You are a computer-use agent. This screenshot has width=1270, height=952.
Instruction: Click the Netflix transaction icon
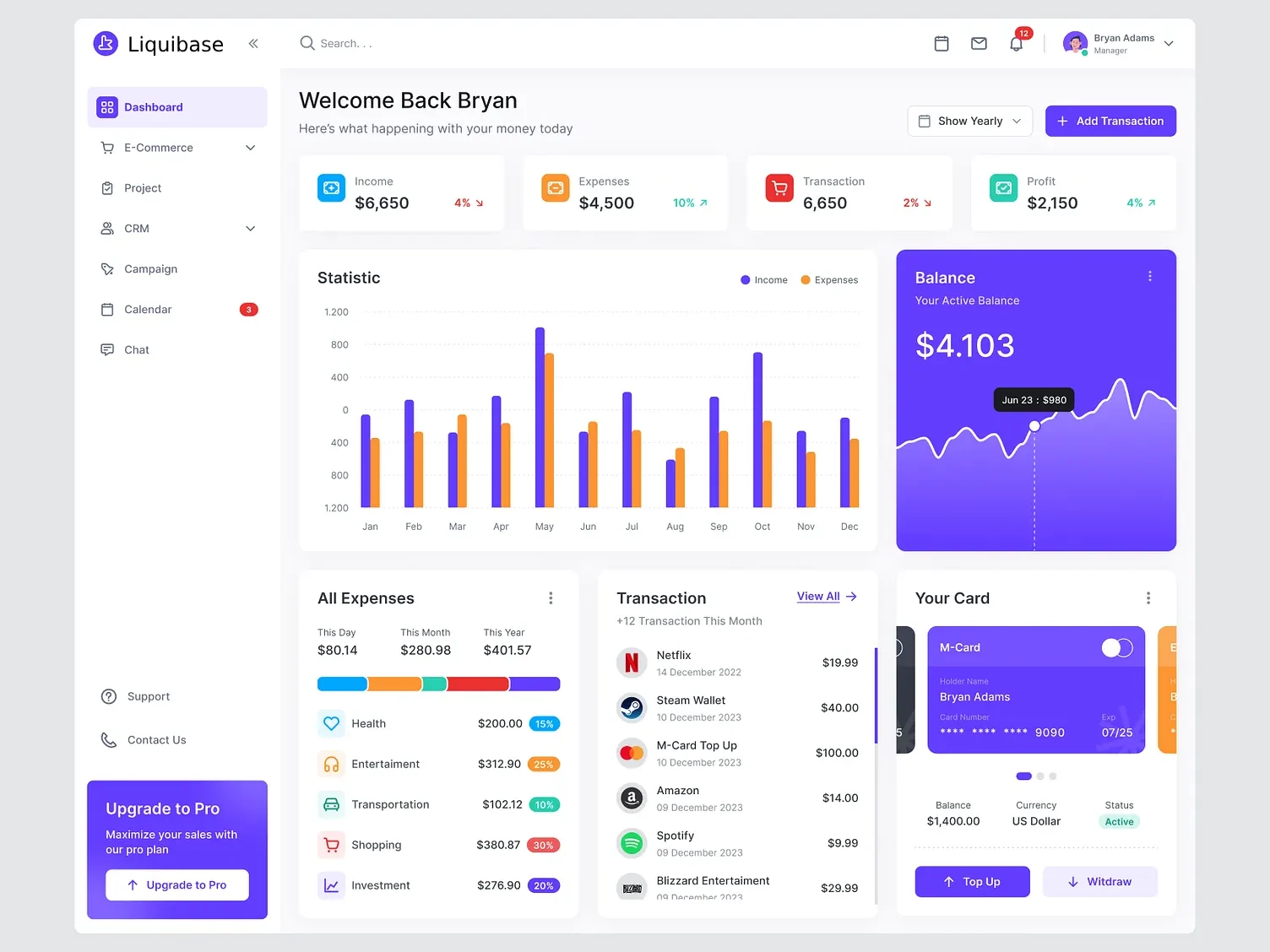click(632, 663)
